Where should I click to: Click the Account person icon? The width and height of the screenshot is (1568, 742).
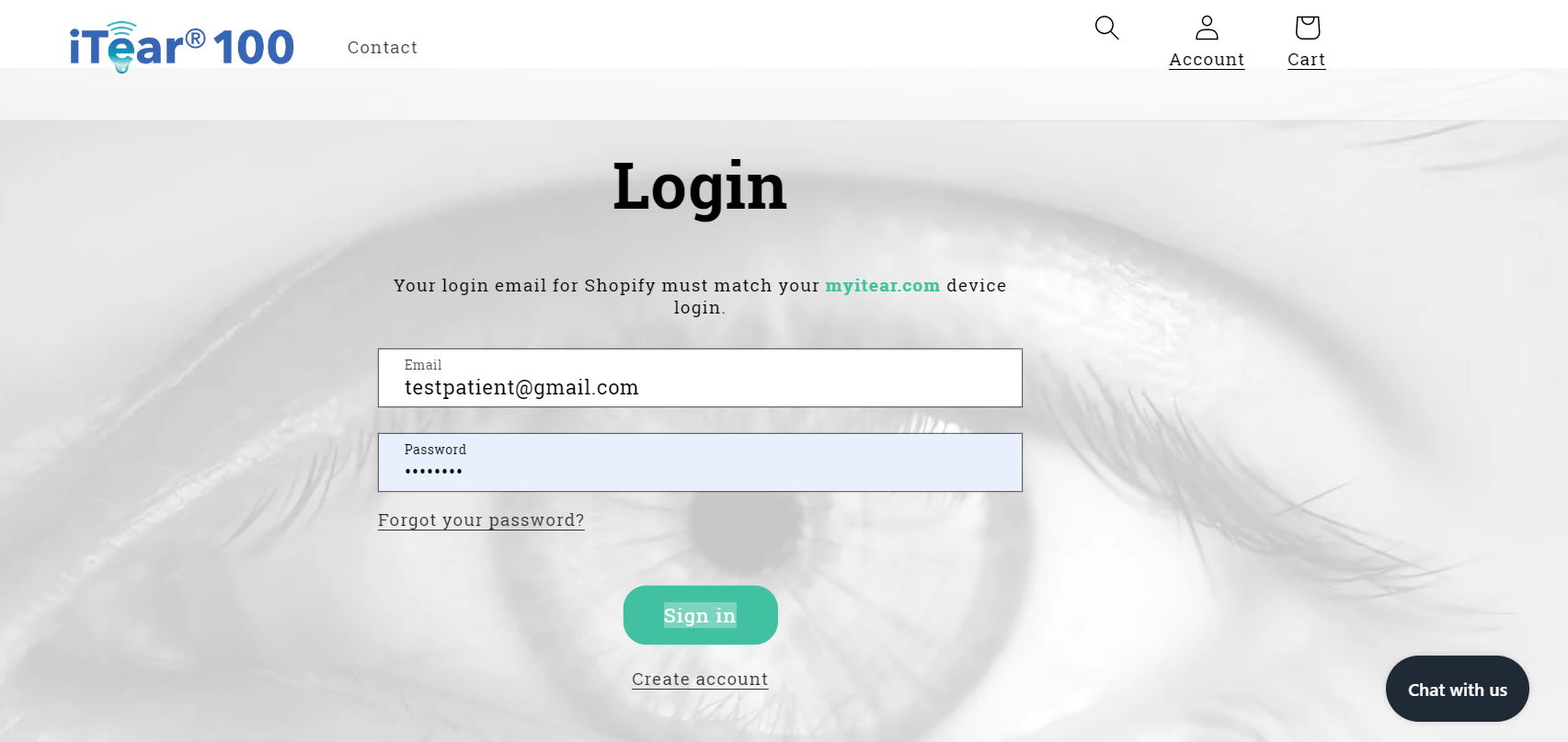(x=1207, y=28)
